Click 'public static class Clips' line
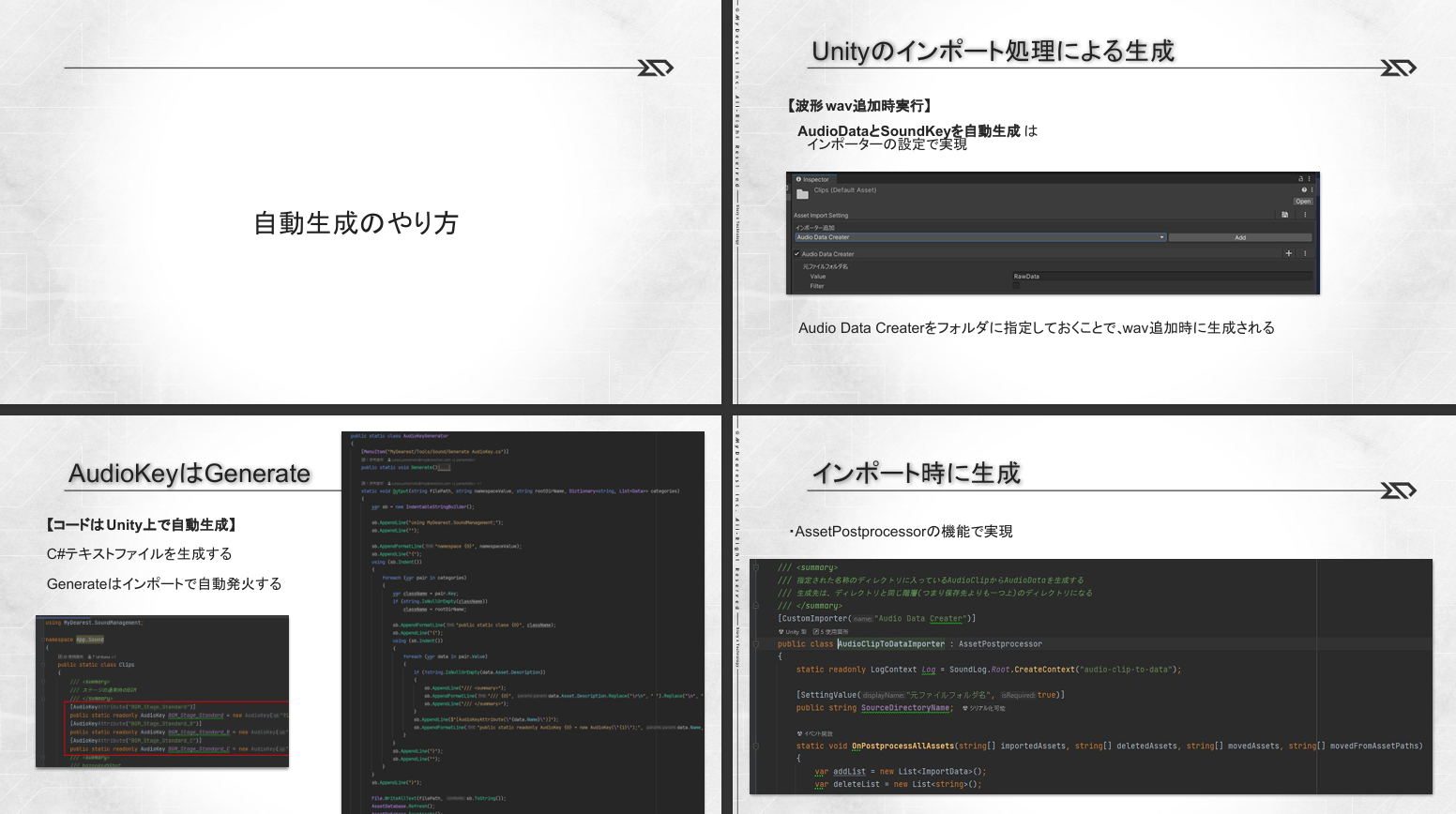Image resolution: width=1456 pixels, height=814 pixels. 96,665
